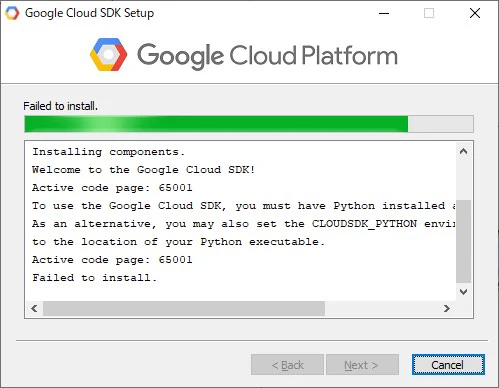The image size is (499, 388).
Task: Click the Cancel button
Action: [x=448, y=365]
